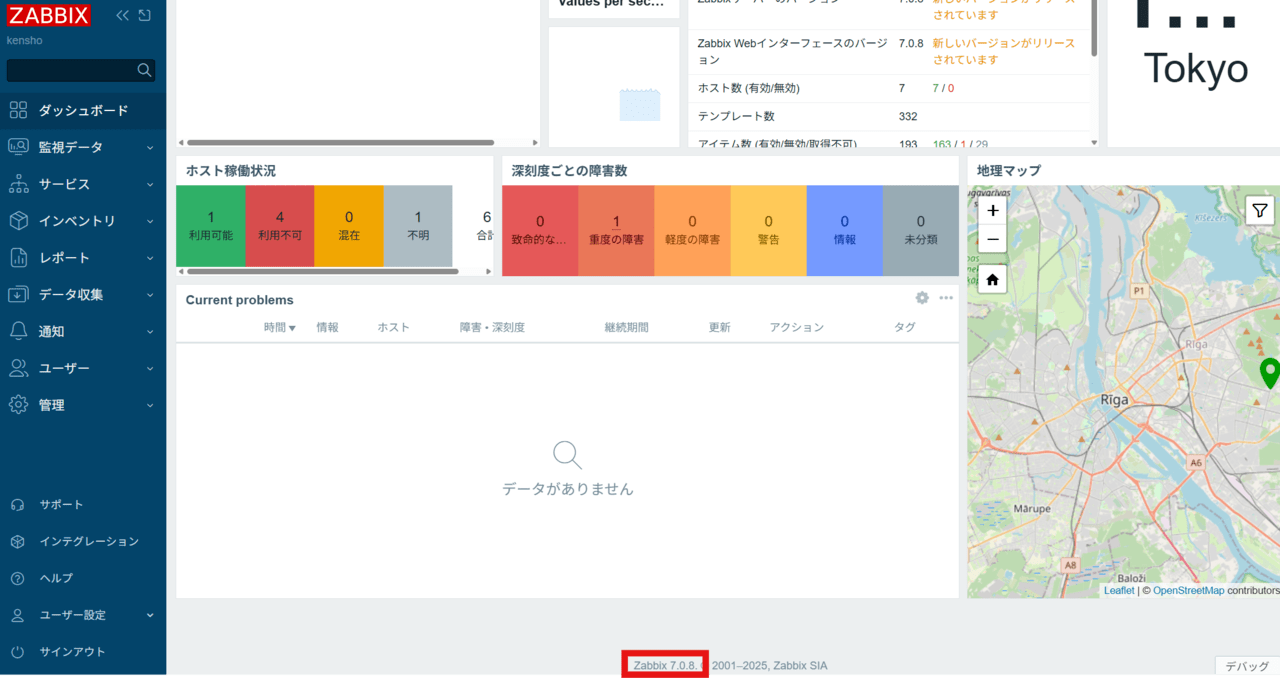Open the OpenStreetMap link
This screenshot has height=678, width=1280.
pyautogui.click(x=1188, y=591)
